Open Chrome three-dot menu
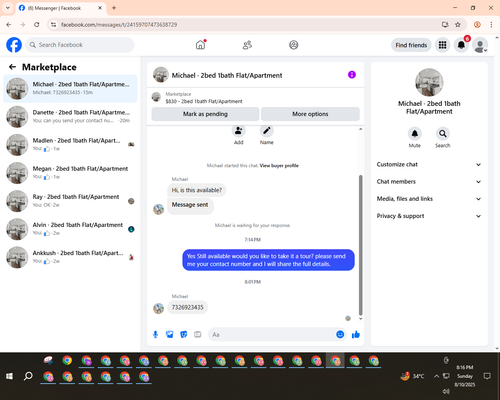The width and height of the screenshot is (500, 400). pos(491,24)
